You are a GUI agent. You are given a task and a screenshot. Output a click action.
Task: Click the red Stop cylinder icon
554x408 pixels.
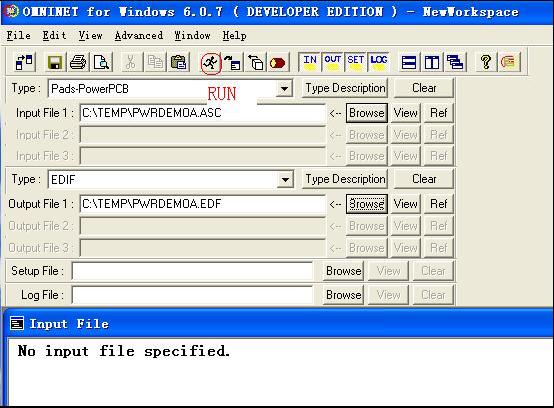pyautogui.click(x=278, y=63)
